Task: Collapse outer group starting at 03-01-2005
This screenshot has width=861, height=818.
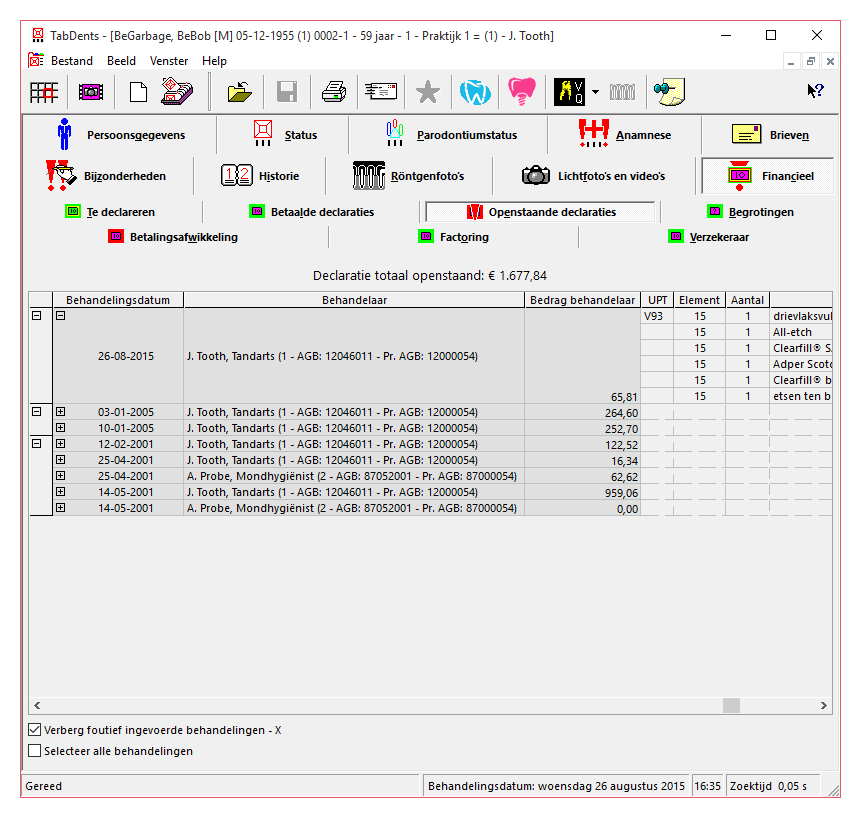Action: click(36, 412)
